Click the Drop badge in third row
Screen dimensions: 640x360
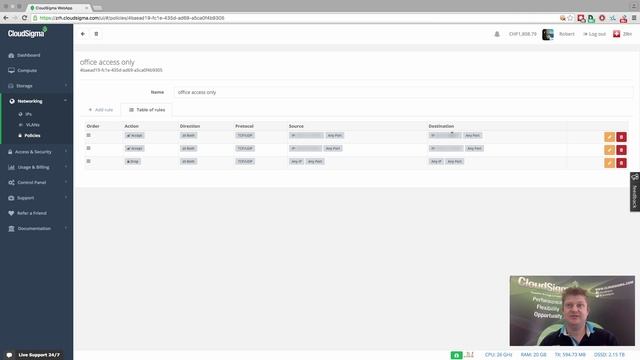pos(133,162)
